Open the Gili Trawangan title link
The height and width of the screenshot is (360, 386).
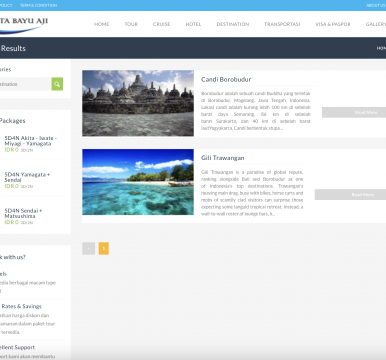pyautogui.click(x=223, y=158)
